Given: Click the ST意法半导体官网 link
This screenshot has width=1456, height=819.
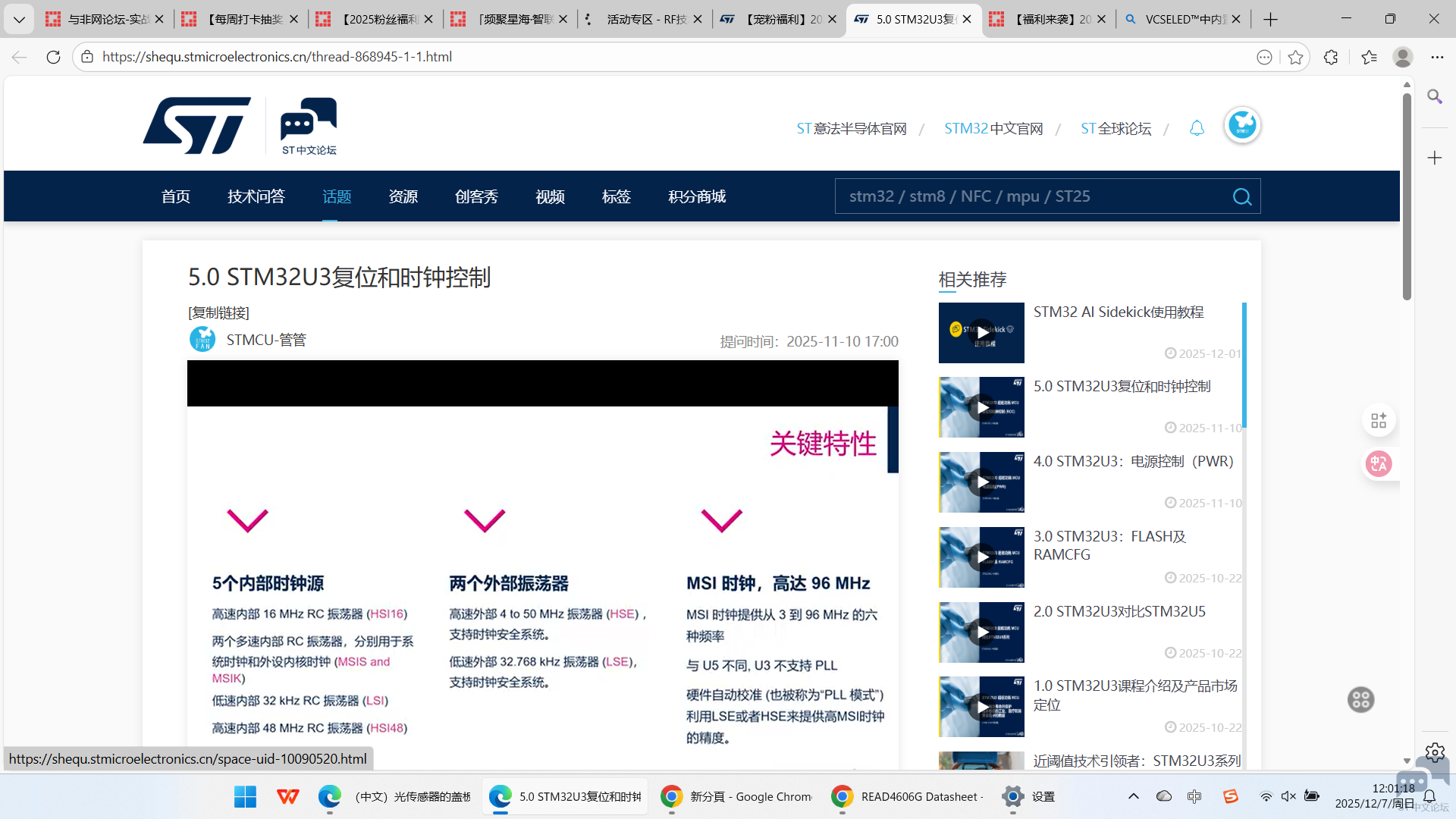Looking at the screenshot, I should pyautogui.click(x=852, y=128).
